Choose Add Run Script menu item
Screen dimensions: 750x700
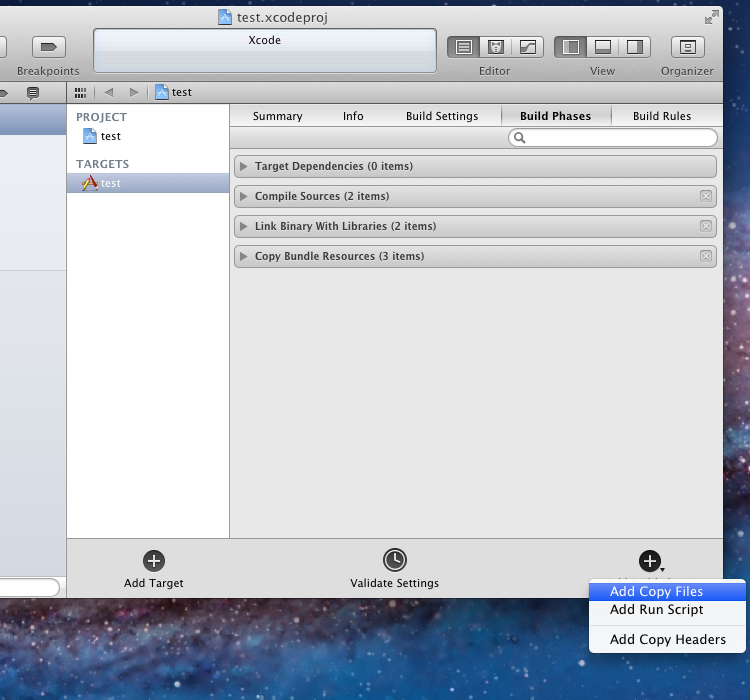667,610
